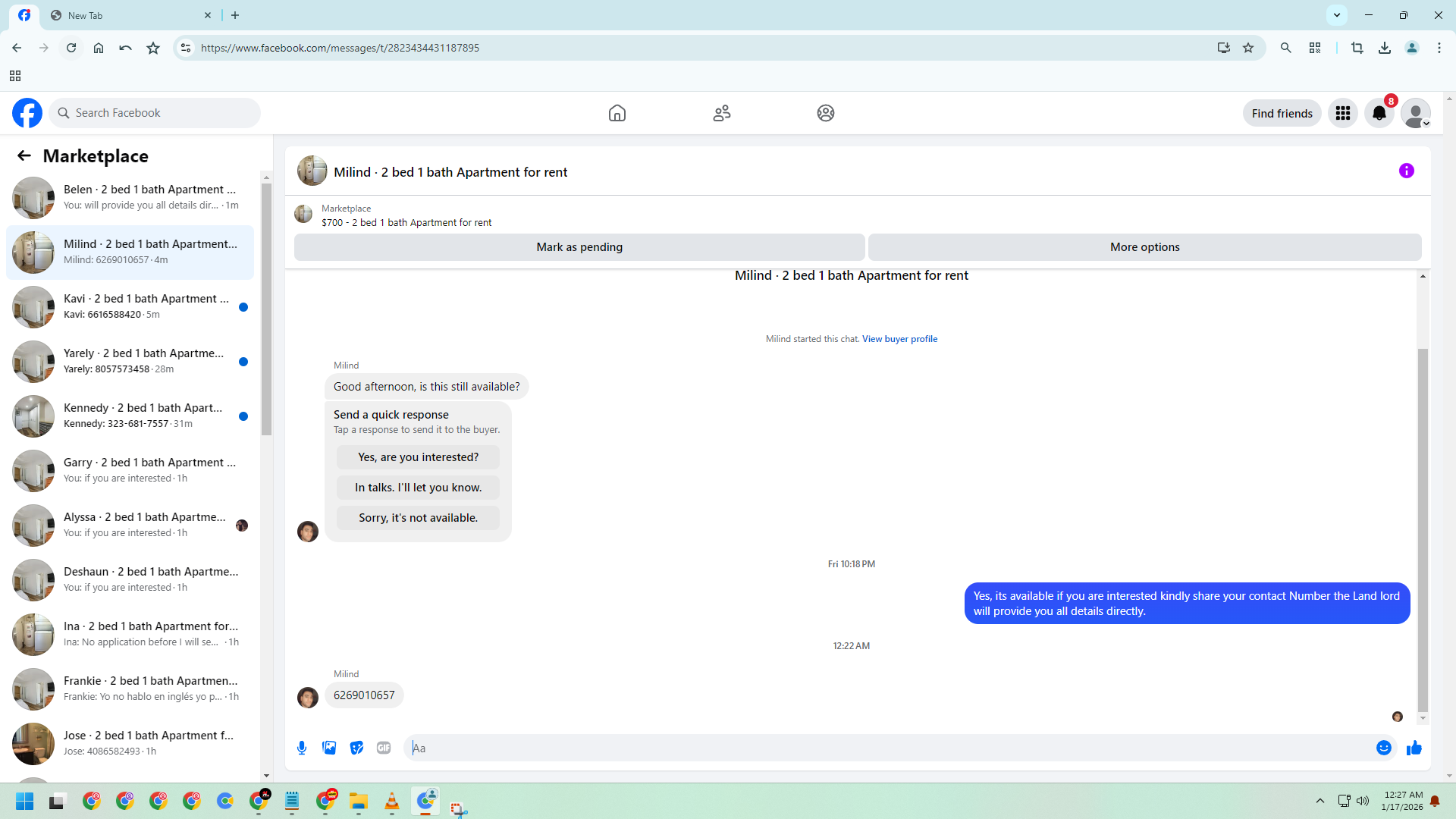Go to the Facebook Home tab
This screenshot has height=819, width=1456.
pyautogui.click(x=617, y=113)
